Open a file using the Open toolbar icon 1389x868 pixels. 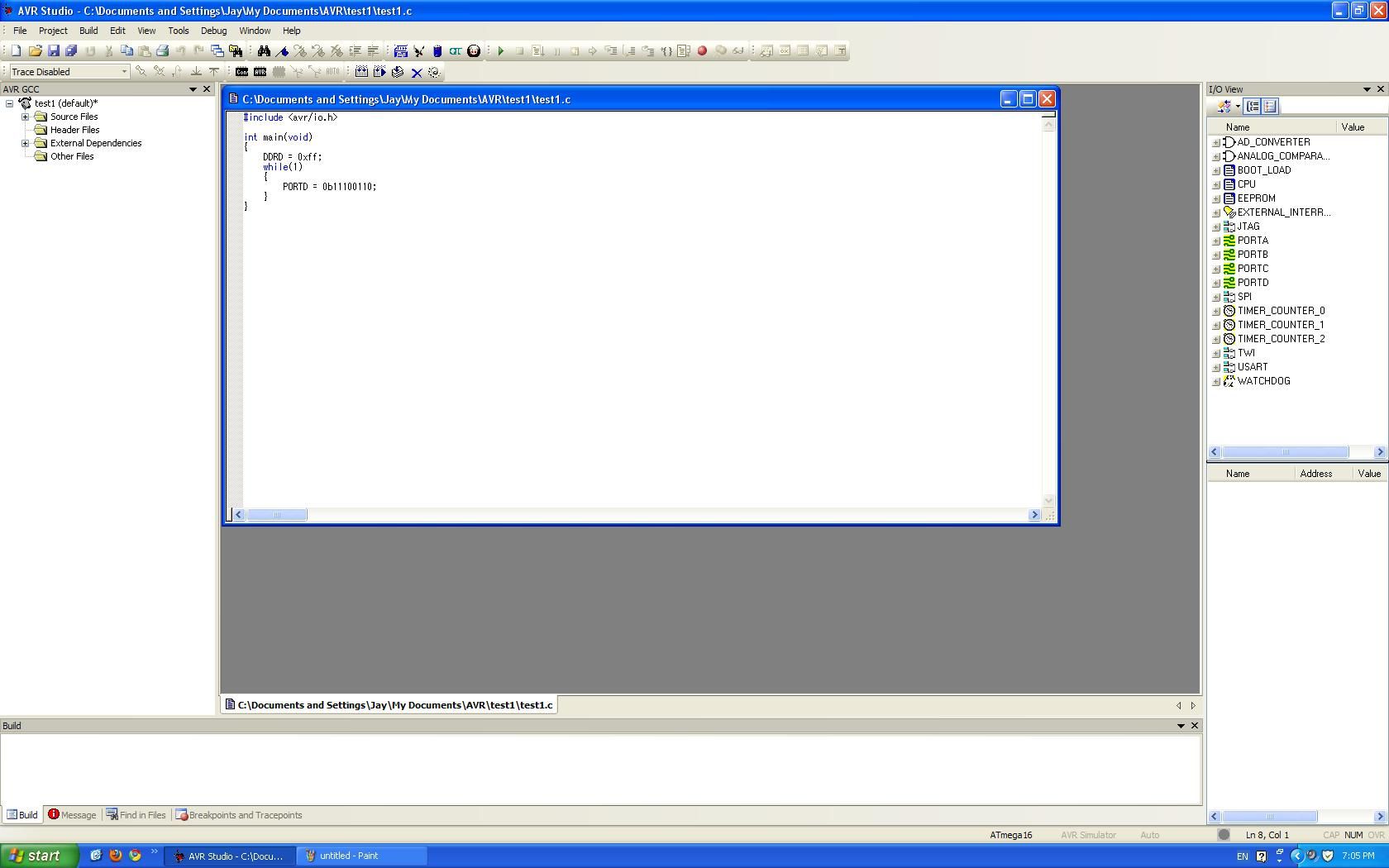click(x=35, y=50)
